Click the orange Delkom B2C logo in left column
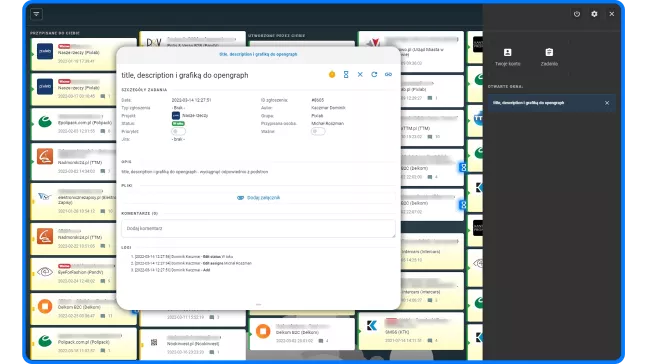The width and height of the screenshot is (647, 364). pos(45,306)
